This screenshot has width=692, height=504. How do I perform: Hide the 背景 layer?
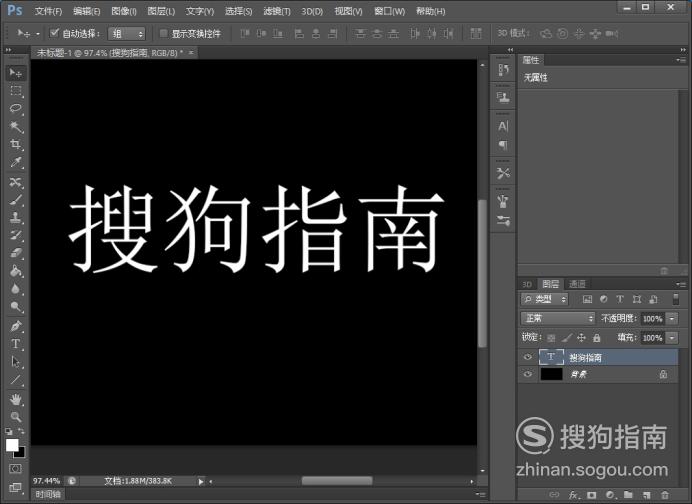coord(528,374)
